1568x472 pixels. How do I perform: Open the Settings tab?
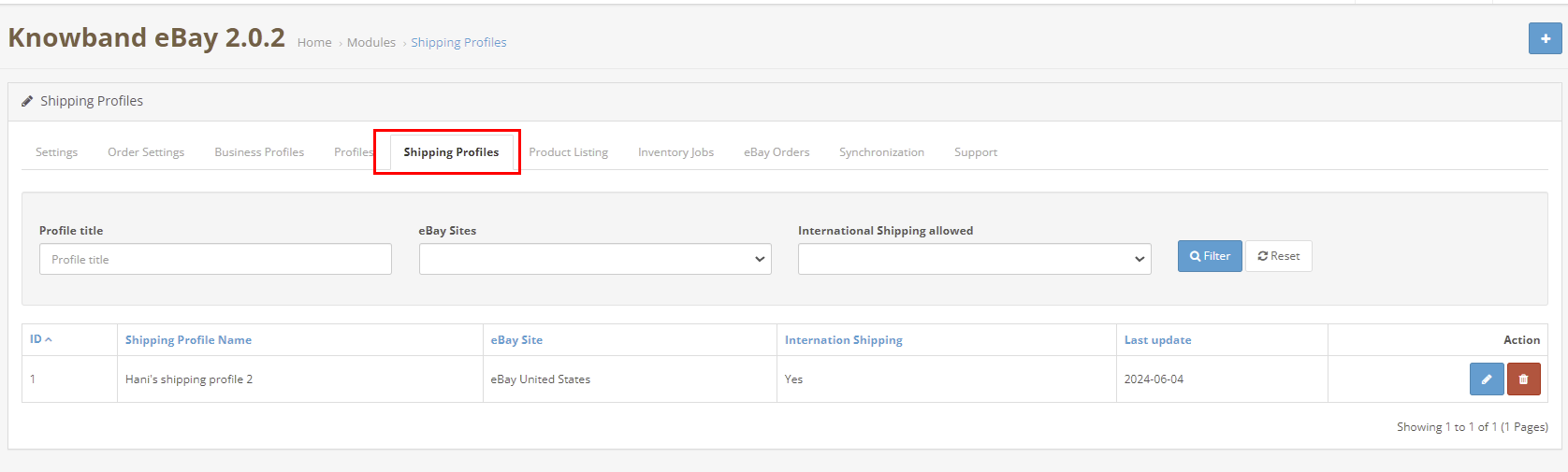pos(56,152)
